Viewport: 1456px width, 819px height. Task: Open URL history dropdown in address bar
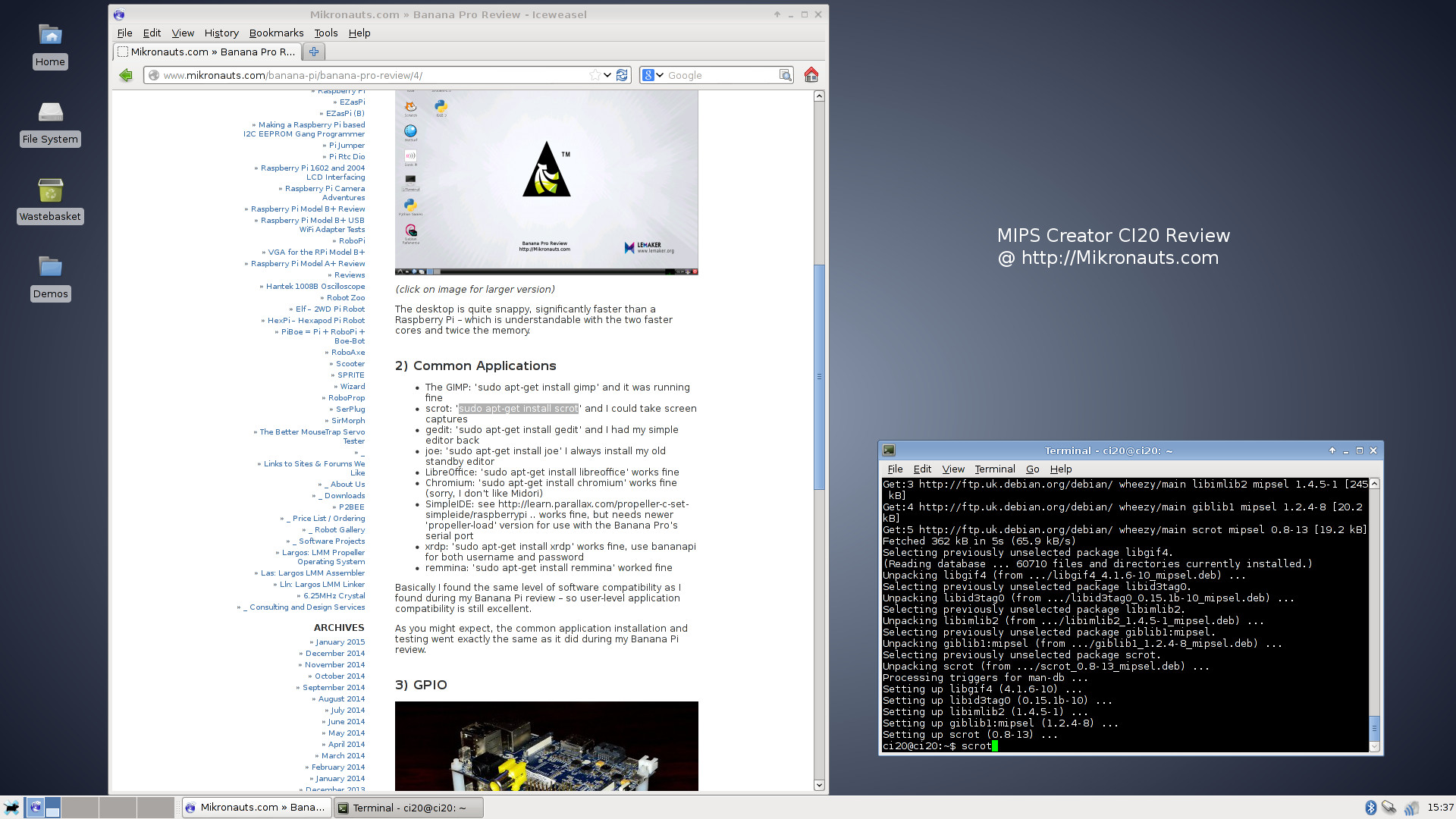click(607, 75)
